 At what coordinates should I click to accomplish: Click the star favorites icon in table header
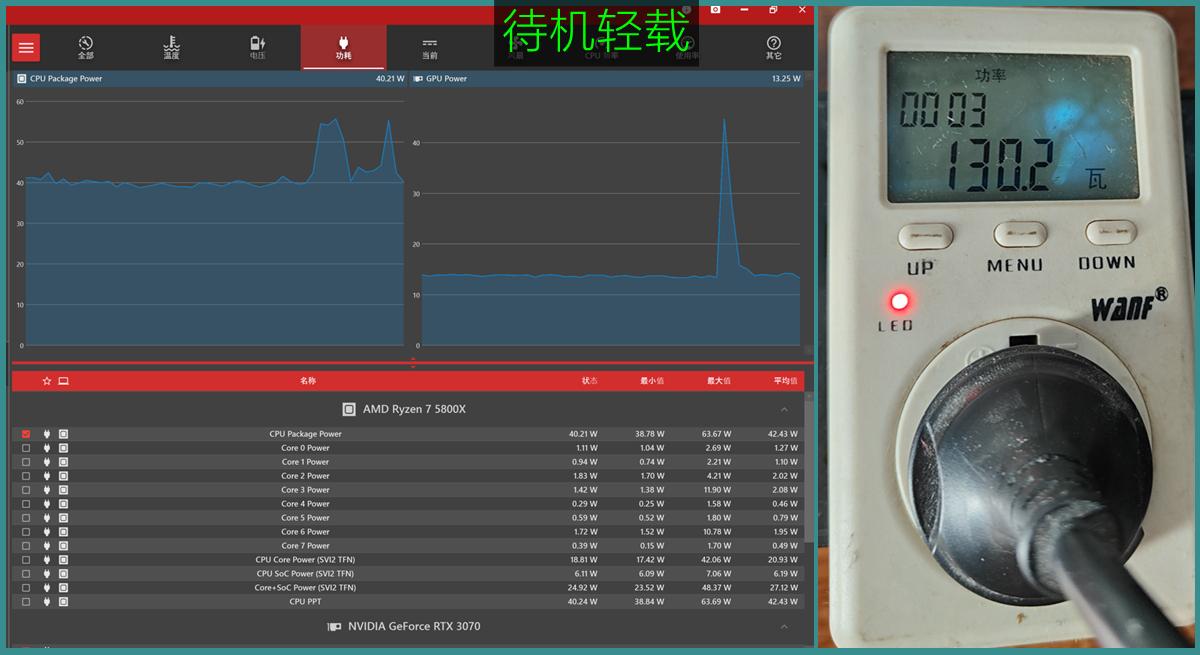click(x=44, y=381)
